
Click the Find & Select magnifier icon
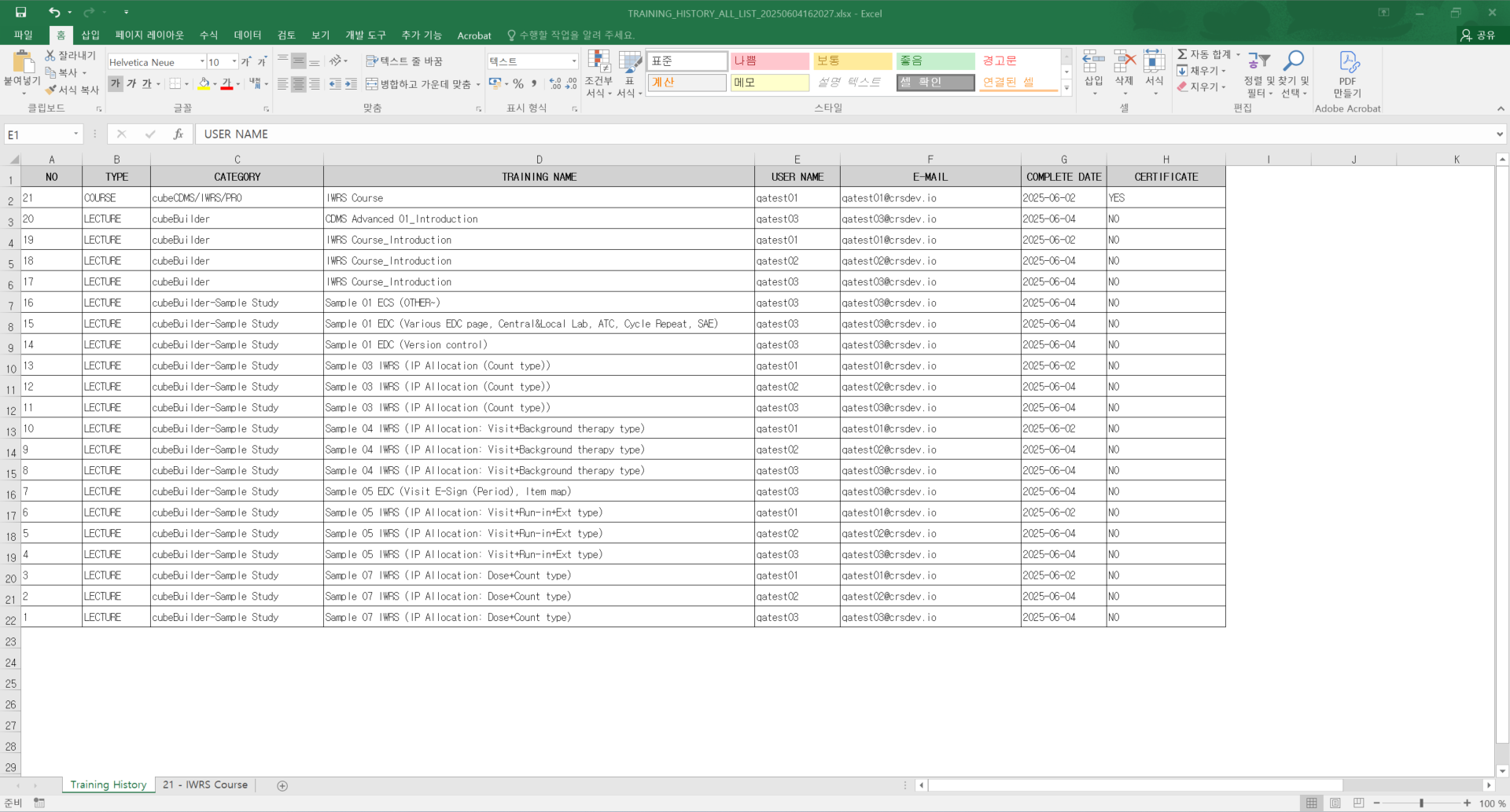tap(1293, 61)
